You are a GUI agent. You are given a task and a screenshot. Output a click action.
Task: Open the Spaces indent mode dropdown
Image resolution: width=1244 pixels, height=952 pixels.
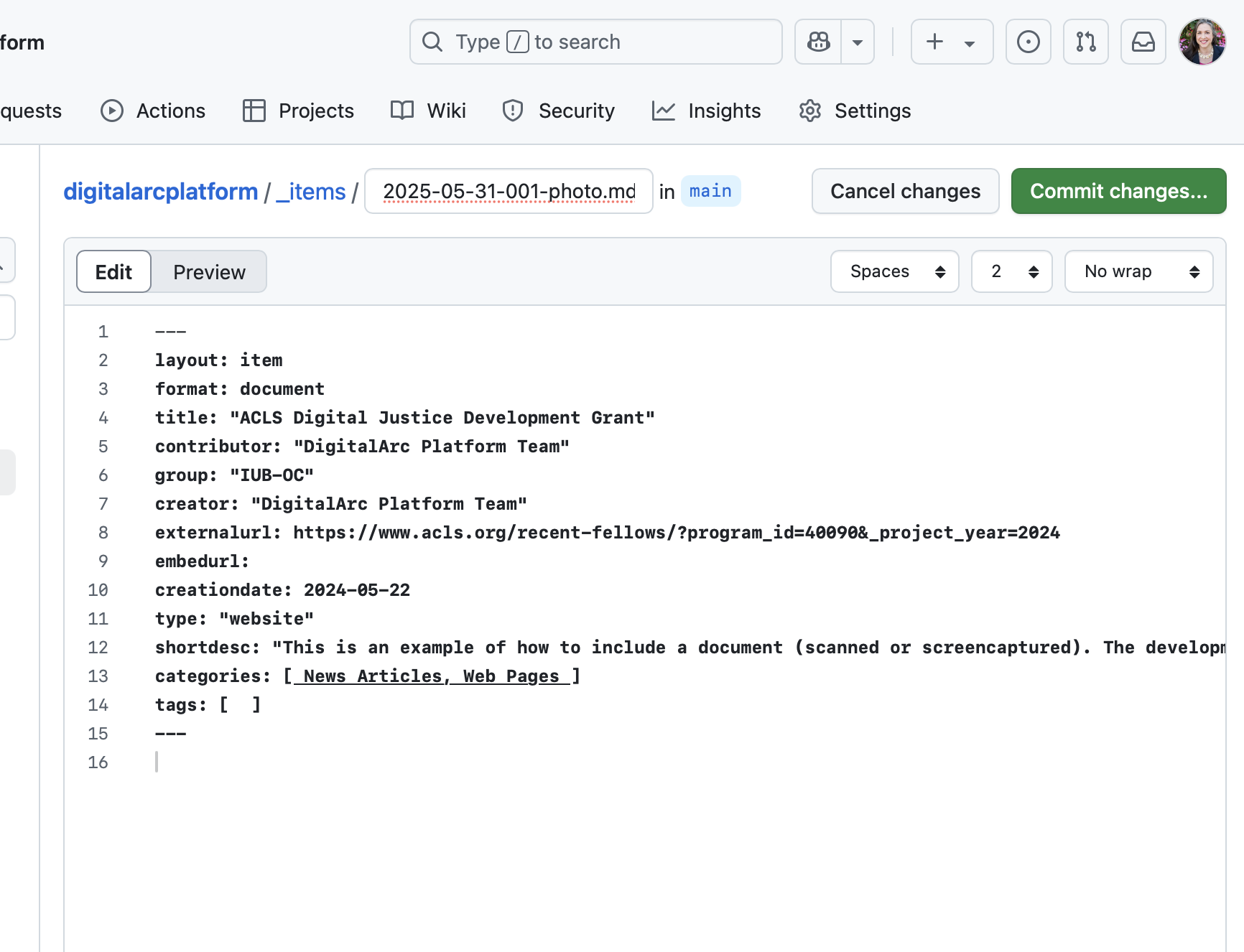coord(894,271)
